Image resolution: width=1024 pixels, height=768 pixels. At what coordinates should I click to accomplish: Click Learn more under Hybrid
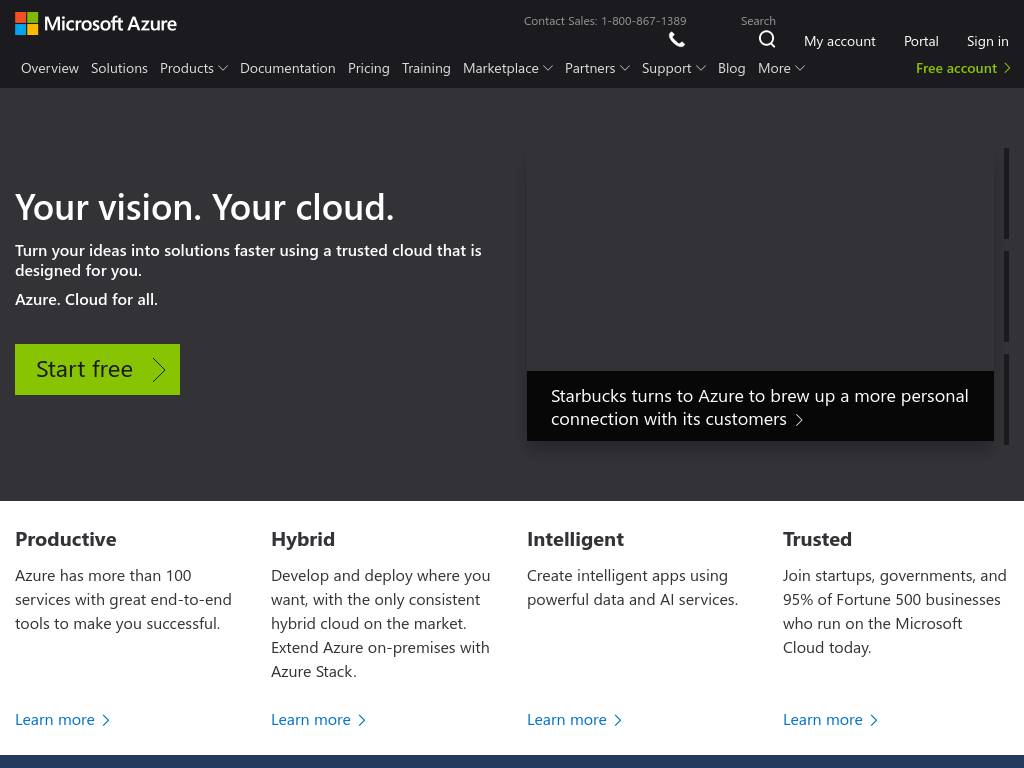click(x=311, y=720)
